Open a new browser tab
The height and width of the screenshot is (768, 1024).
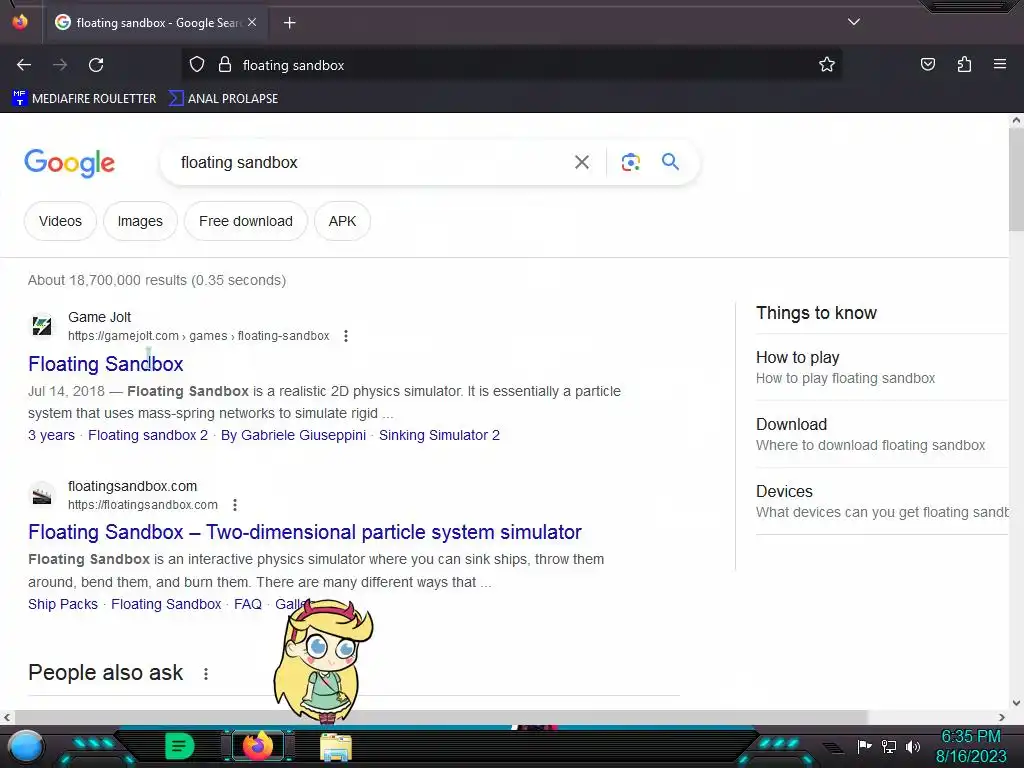tap(289, 23)
